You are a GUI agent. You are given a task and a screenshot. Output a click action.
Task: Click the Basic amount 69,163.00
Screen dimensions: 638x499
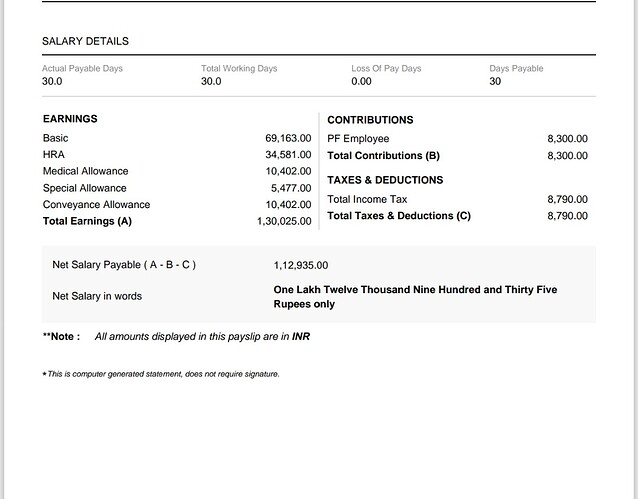[288, 138]
